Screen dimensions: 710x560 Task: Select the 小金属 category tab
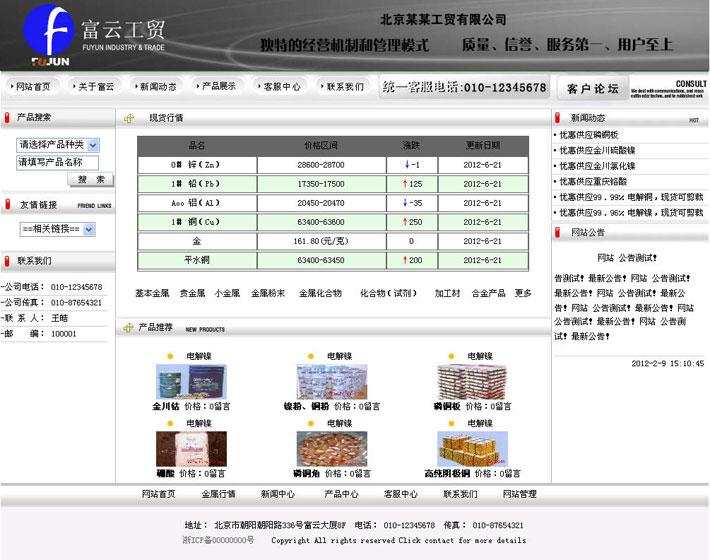coord(227,293)
